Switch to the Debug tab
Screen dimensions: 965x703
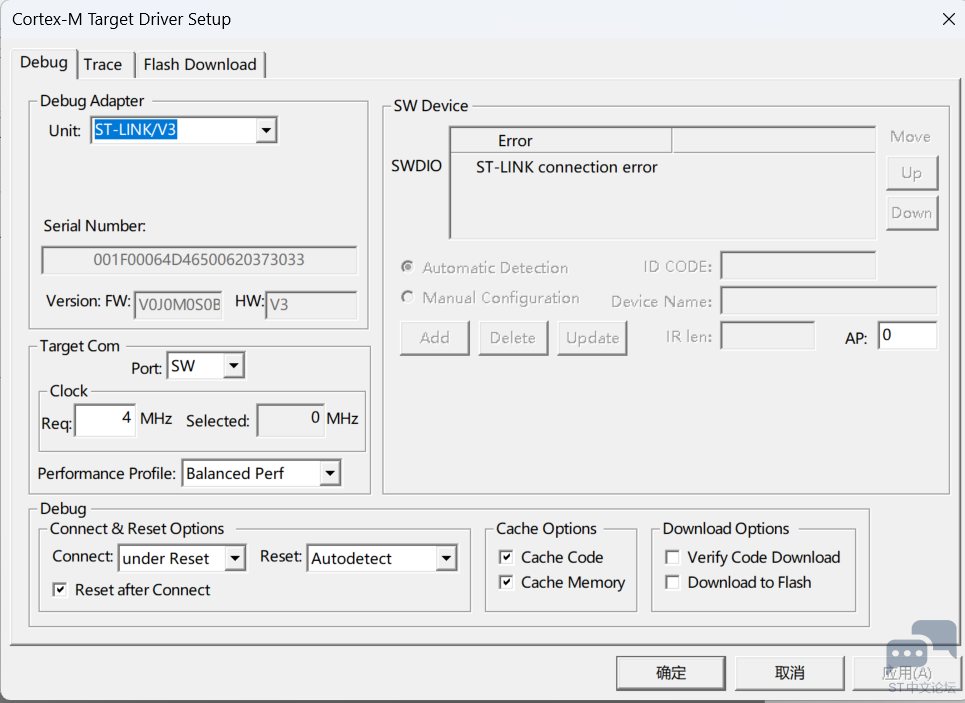(44, 63)
